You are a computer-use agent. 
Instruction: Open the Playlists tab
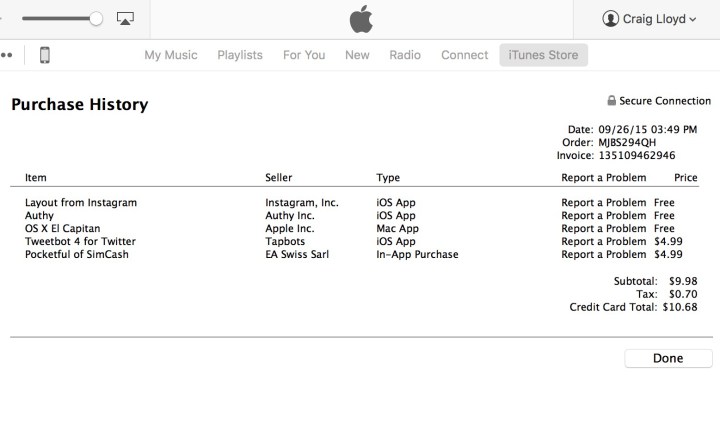click(x=240, y=55)
